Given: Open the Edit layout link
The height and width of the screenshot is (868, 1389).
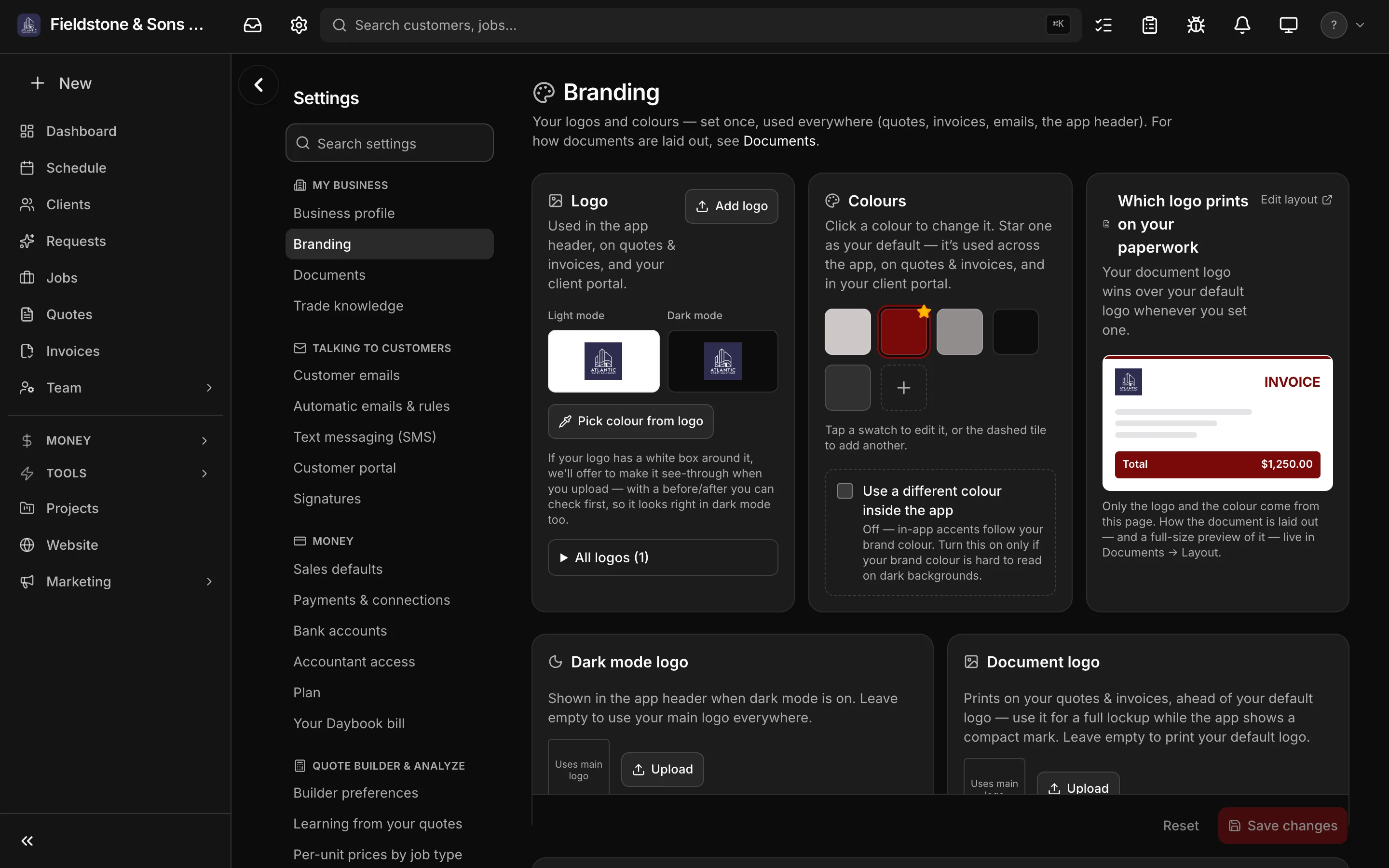Looking at the screenshot, I should pyautogui.click(x=1296, y=200).
